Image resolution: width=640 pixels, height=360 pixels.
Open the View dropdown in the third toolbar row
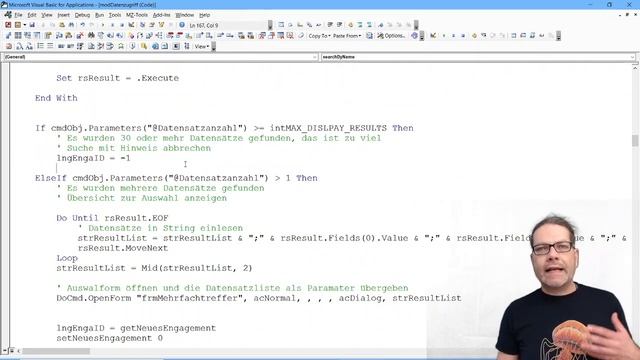click(202, 47)
